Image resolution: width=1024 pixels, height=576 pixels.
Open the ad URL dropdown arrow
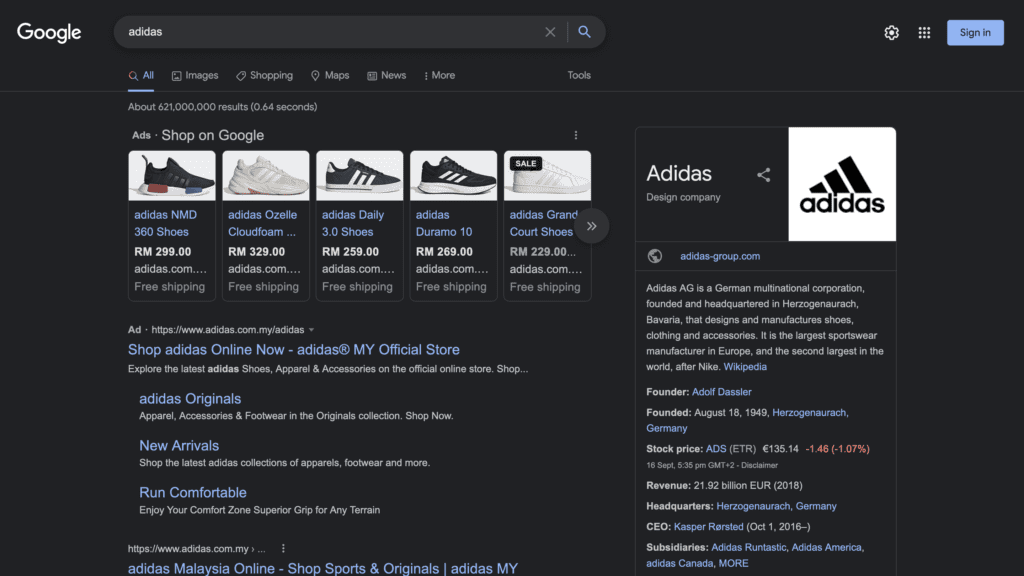tap(311, 328)
